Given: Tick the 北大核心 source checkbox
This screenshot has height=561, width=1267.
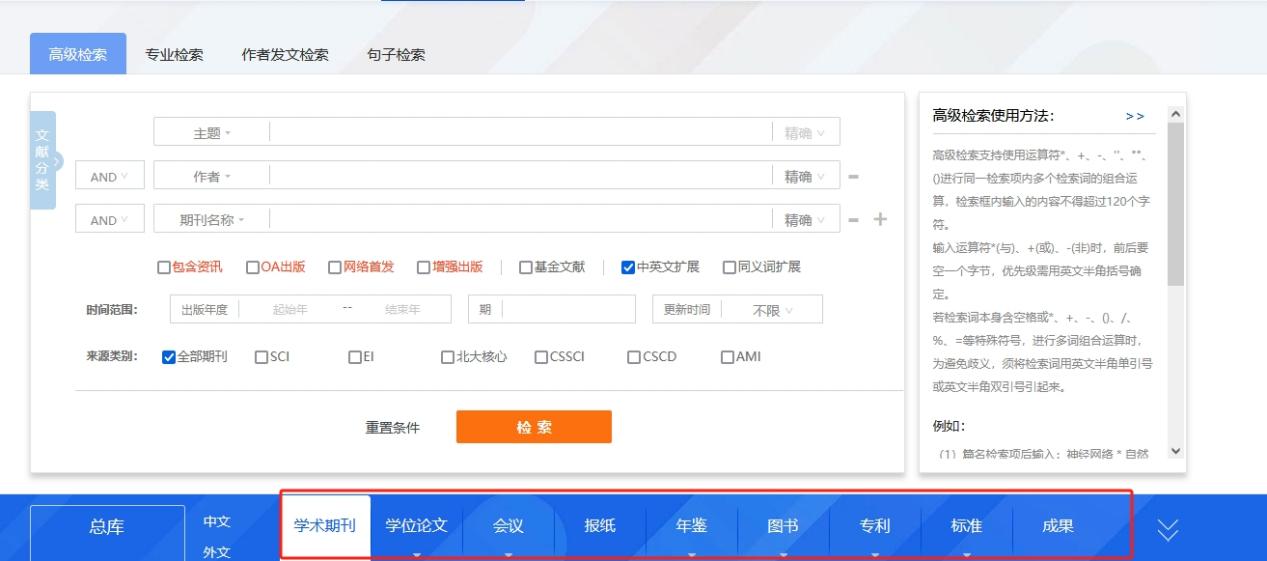Looking at the screenshot, I should point(448,357).
